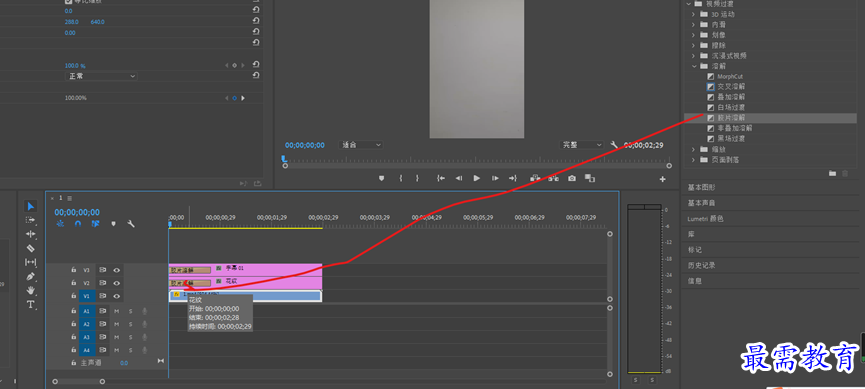Toggle insert sequences as nests button

pos(61,224)
